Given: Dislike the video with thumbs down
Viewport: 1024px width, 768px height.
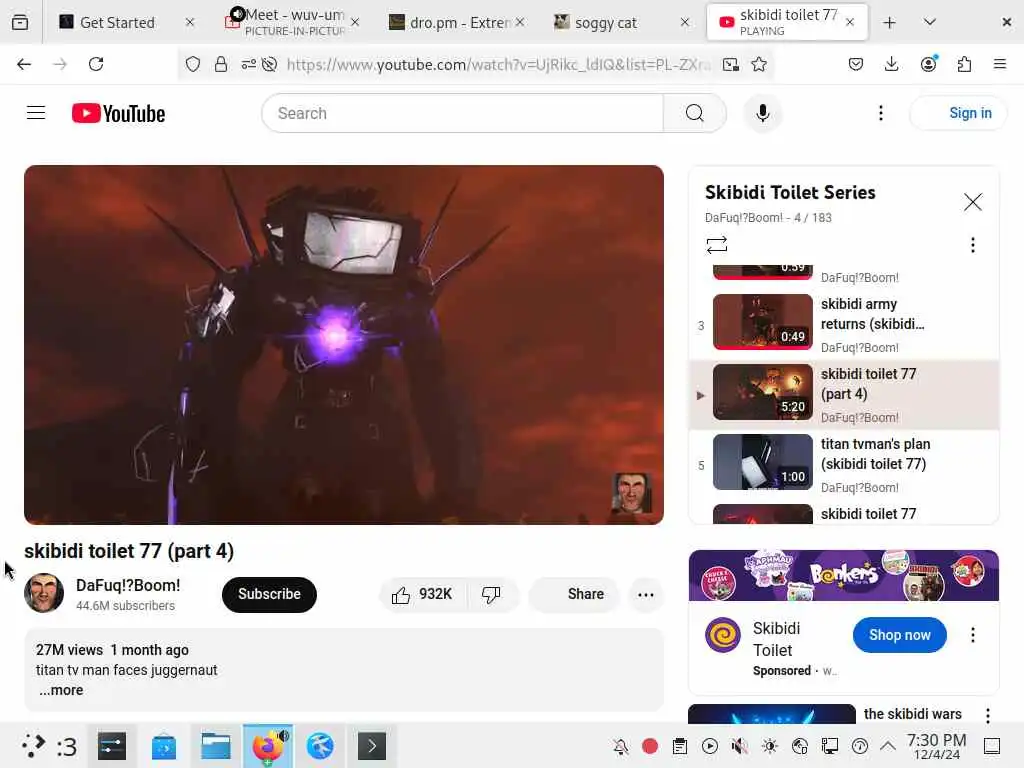Looking at the screenshot, I should tap(491, 594).
